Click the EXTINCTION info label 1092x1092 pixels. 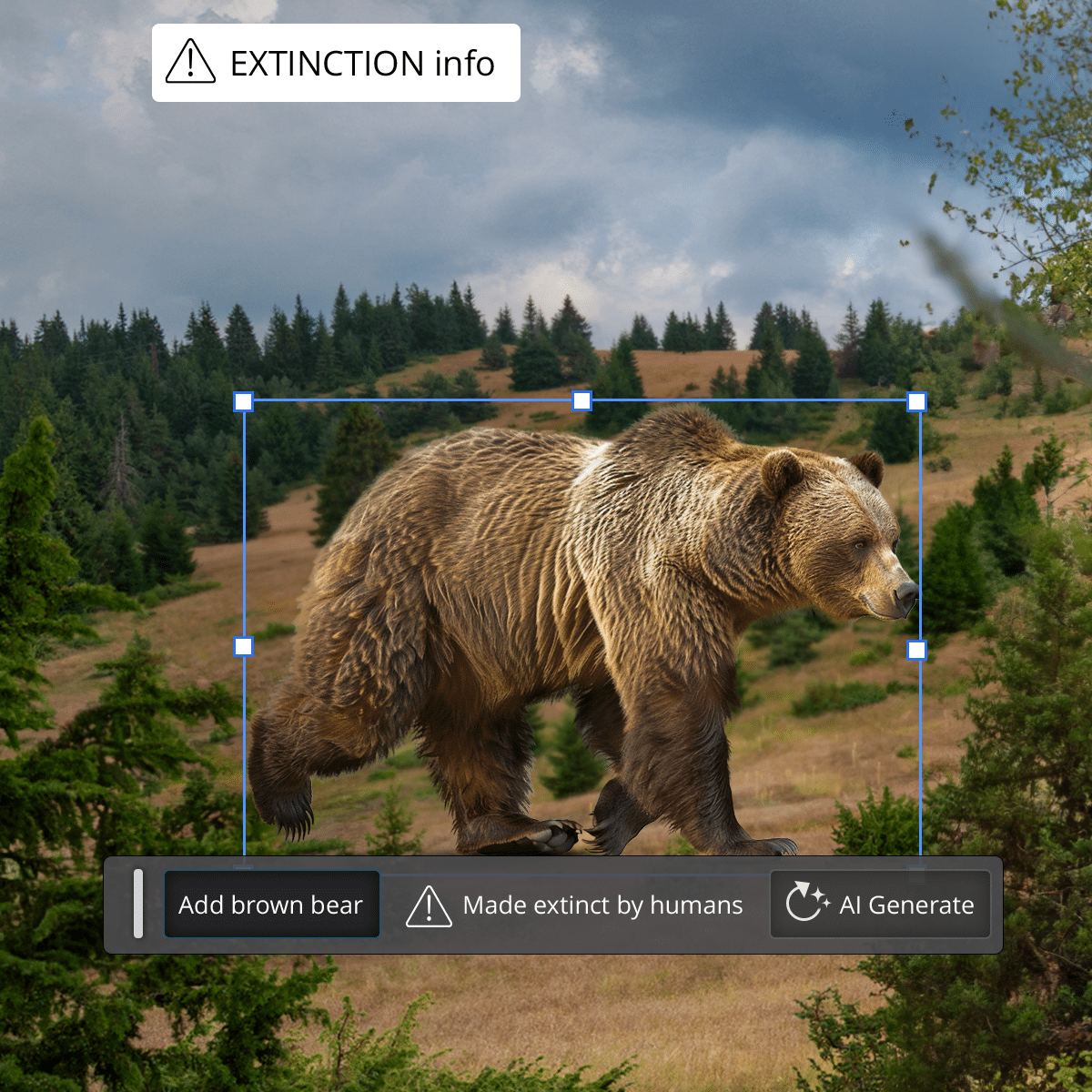(x=362, y=64)
